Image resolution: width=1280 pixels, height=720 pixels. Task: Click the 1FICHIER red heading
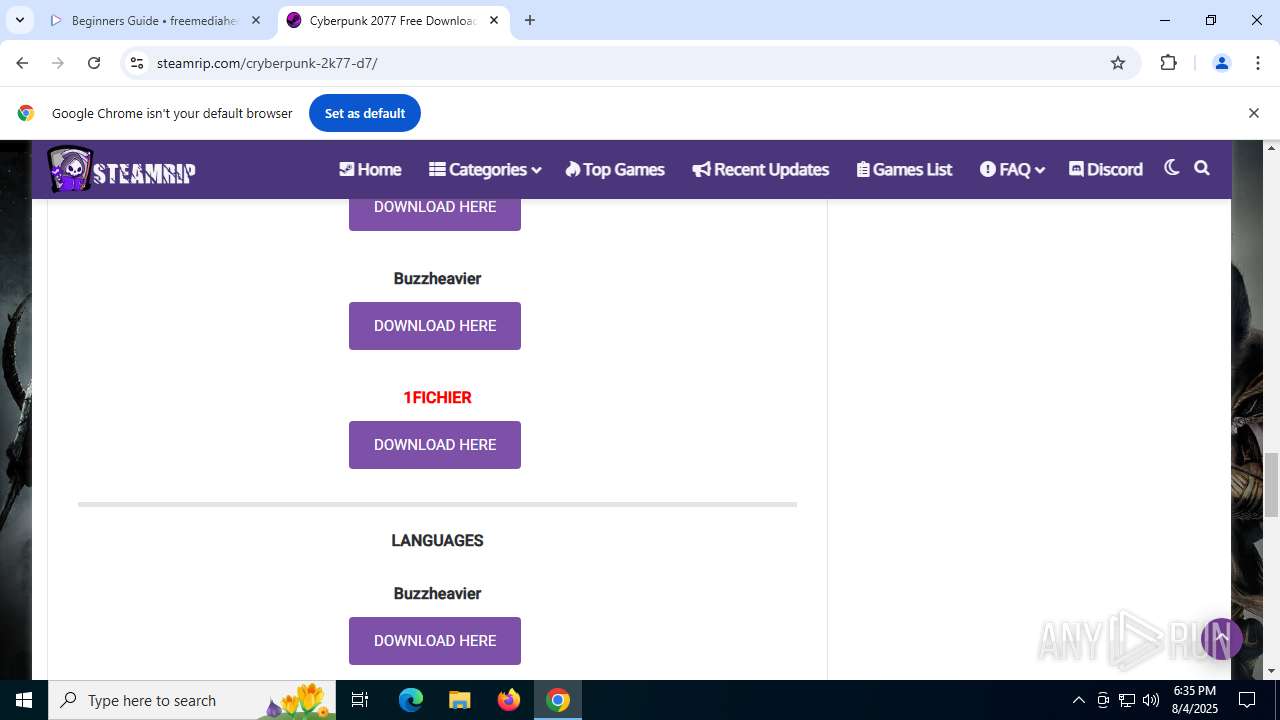(437, 397)
